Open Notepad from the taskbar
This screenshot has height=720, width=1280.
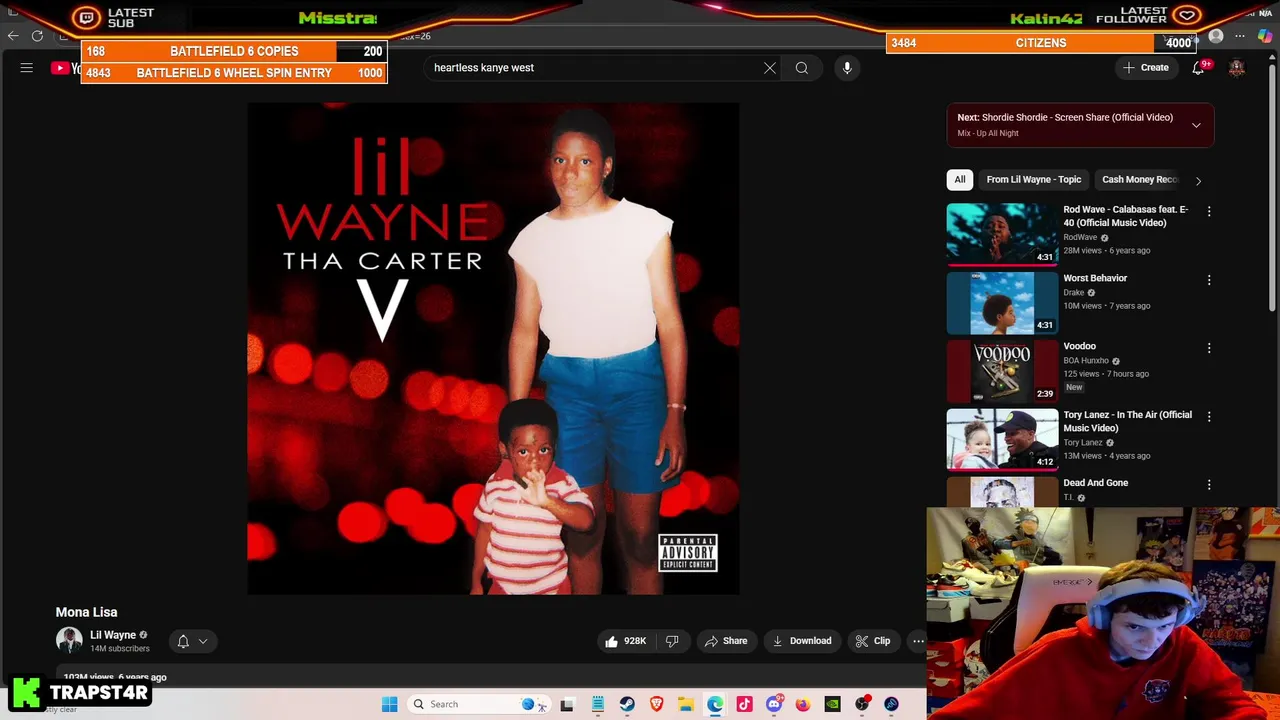click(597, 704)
